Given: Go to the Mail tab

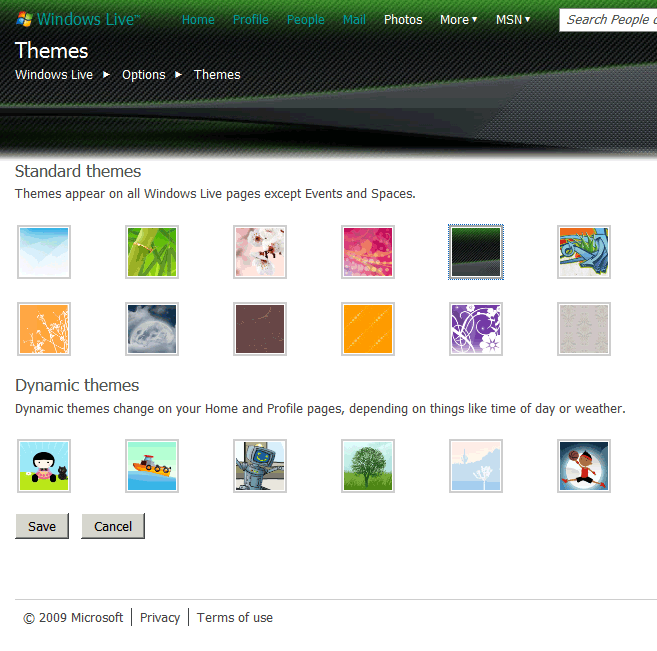Looking at the screenshot, I should pyautogui.click(x=354, y=20).
